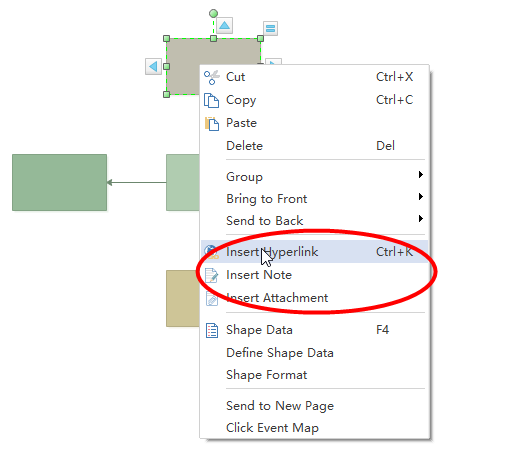Click the Cut scissors icon
505x449 pixels.
click(212, 77)
